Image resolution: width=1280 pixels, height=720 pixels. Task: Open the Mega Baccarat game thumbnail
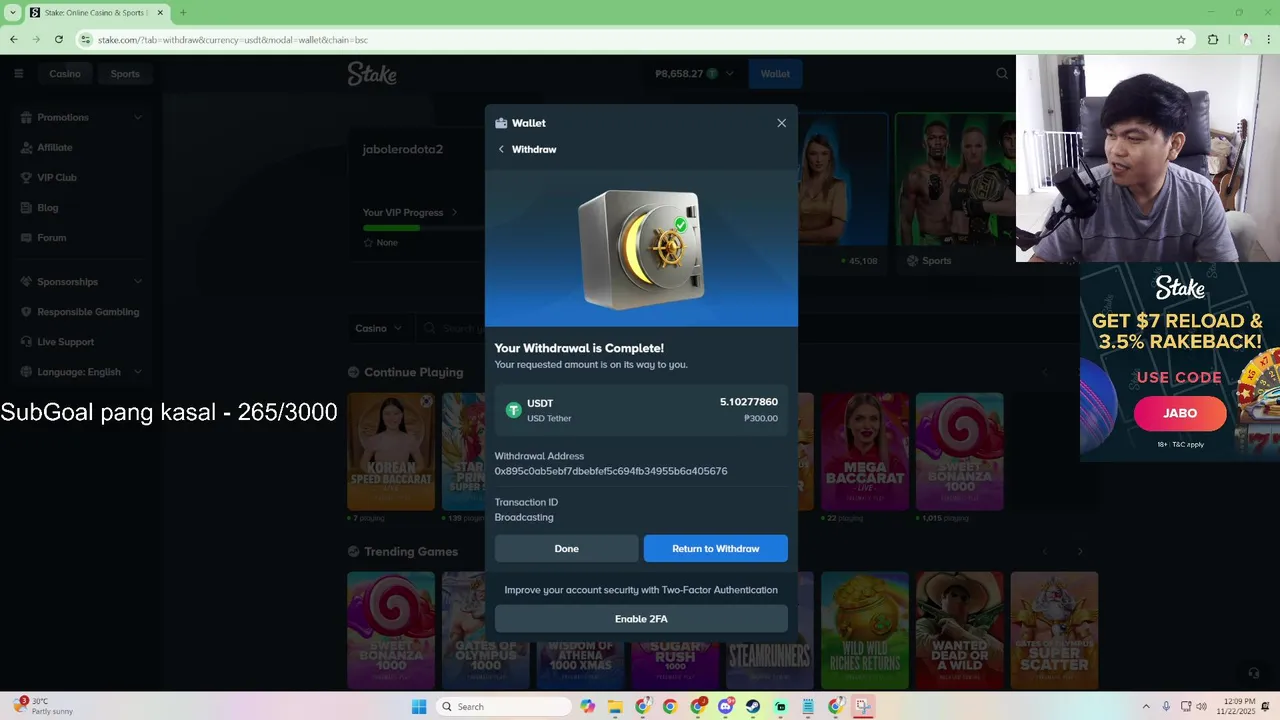coord(865,451)
